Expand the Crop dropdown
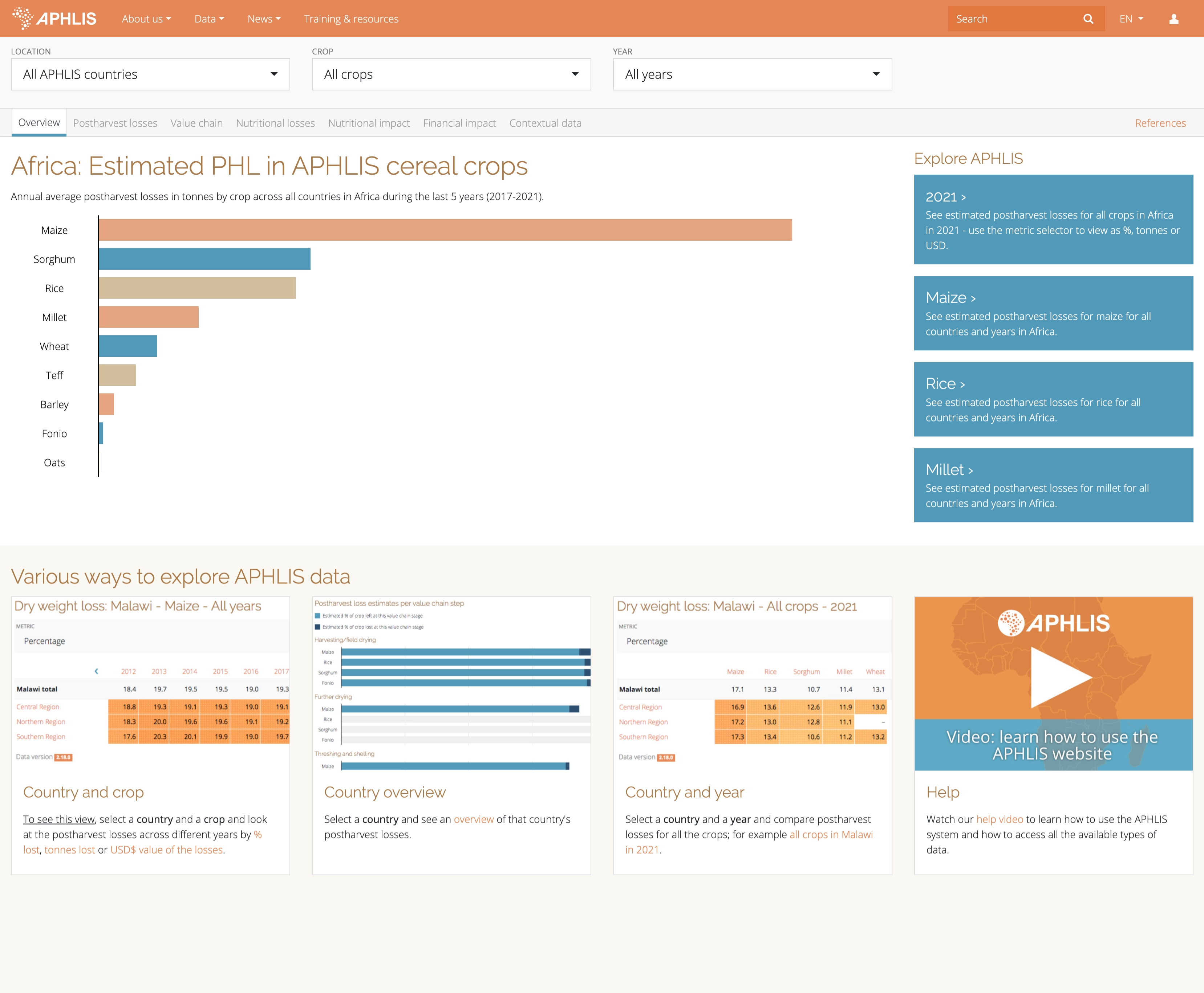Viewport: 1204px width, 993px height. point(451,74)
